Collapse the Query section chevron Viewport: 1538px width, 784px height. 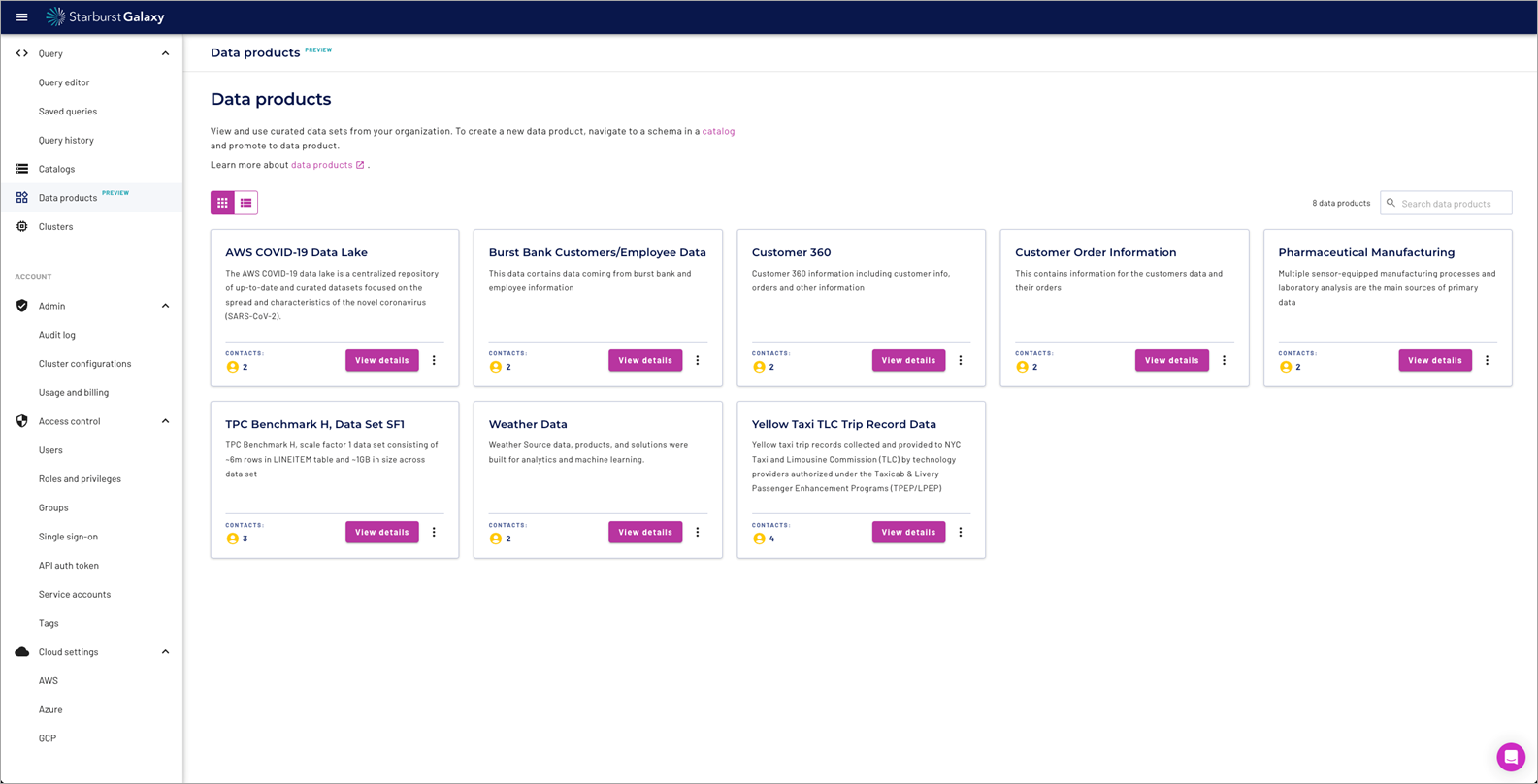165,53
